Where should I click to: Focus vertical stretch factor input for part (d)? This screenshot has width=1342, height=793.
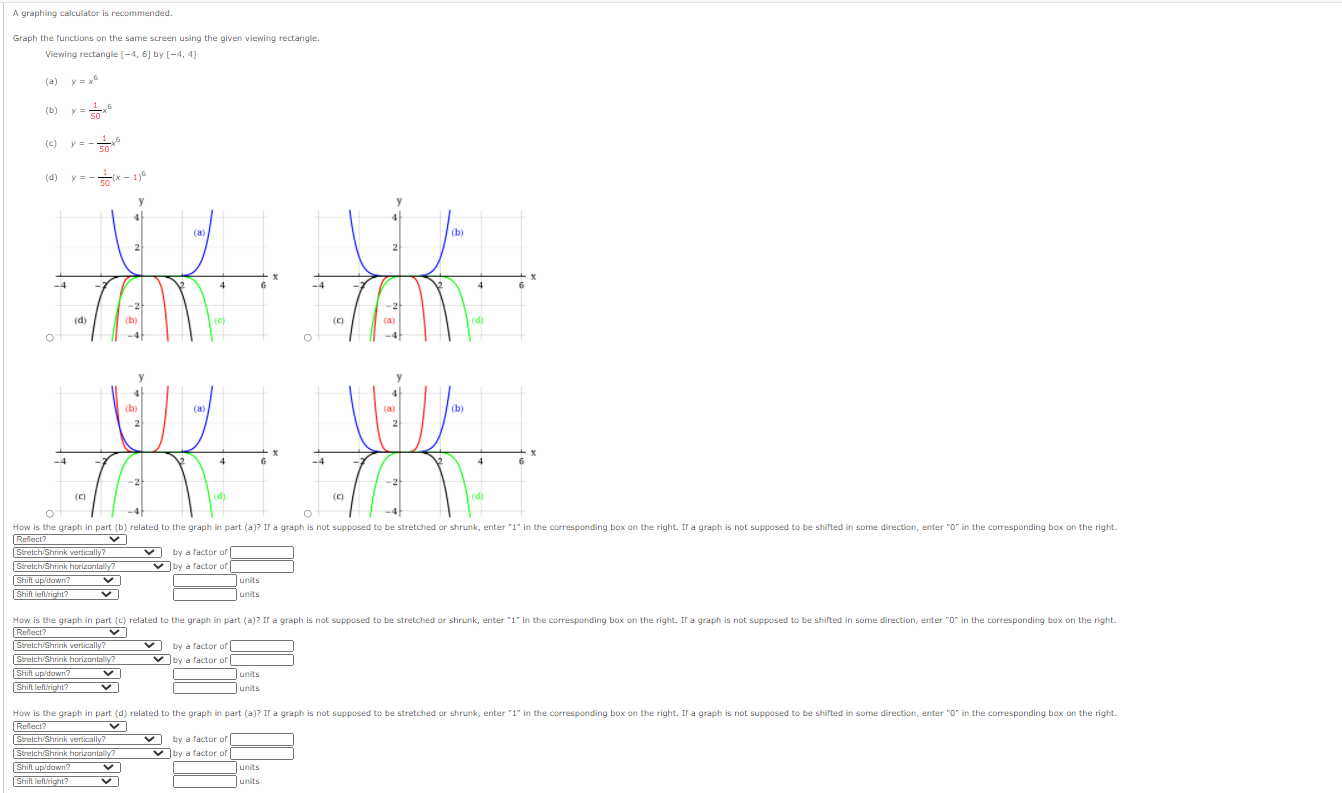coord(262,739)
